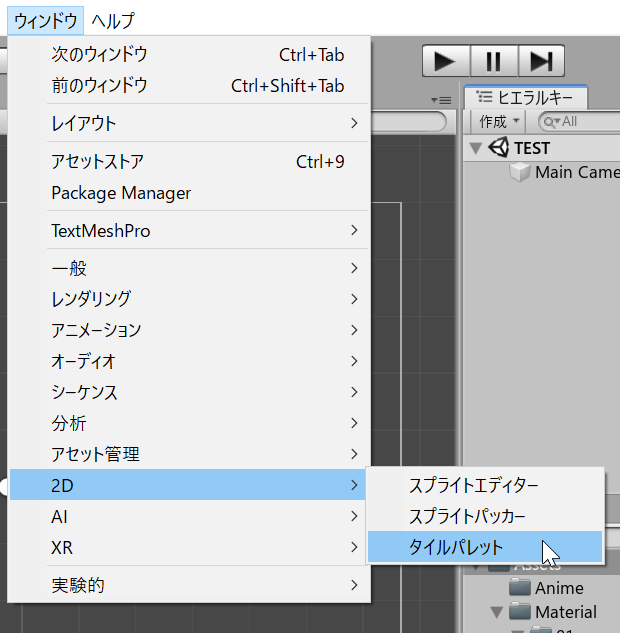Image resolution: width=620 pixels, height=633 pixels.
Task: Select 前のウィンドウ menu entry
Action: click(x=190, y=86)
